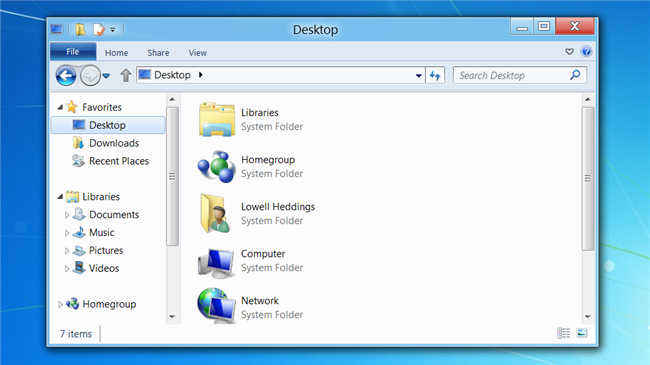Go up one folder level
650x365 pixels.
point(126,75)
